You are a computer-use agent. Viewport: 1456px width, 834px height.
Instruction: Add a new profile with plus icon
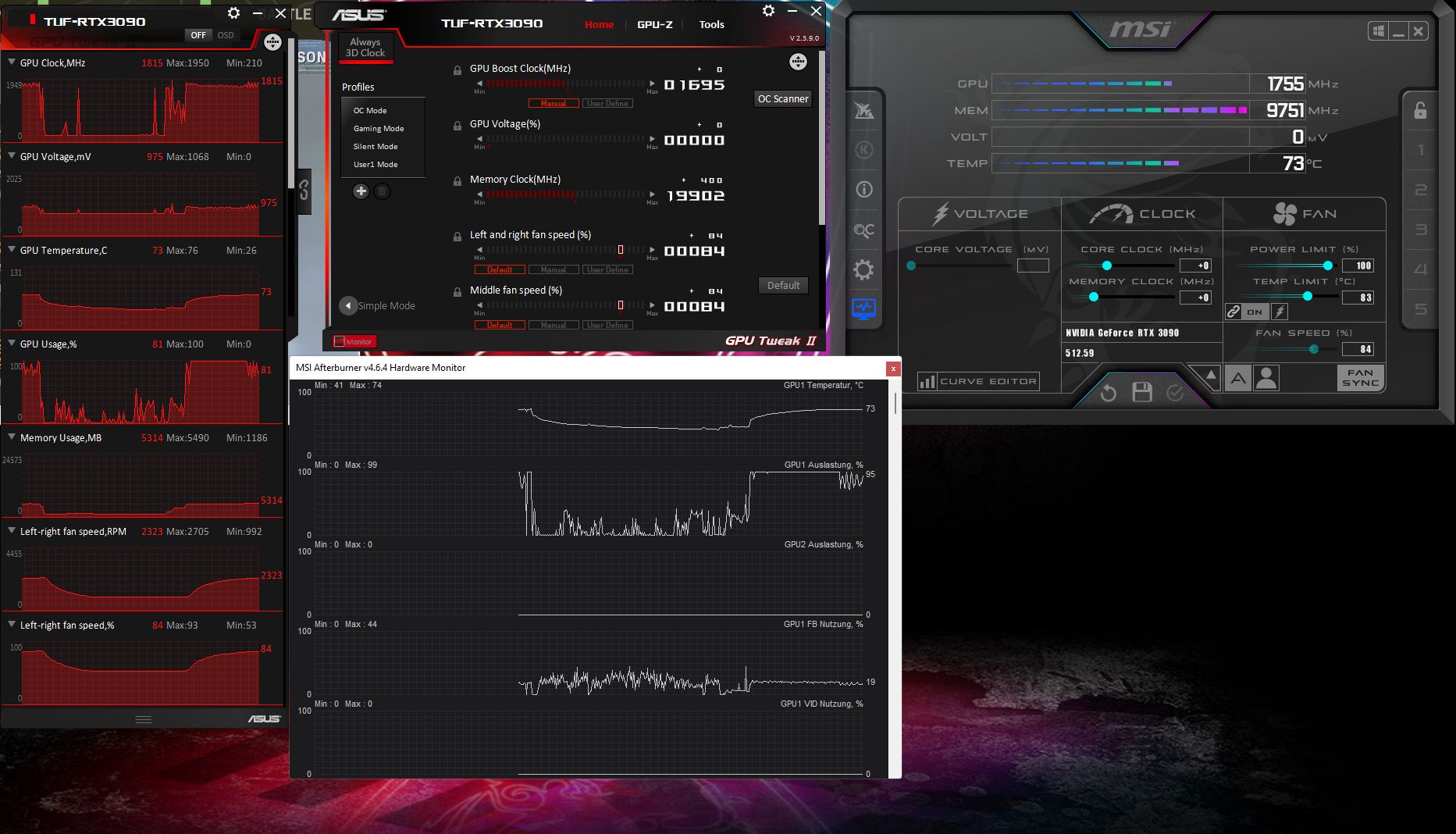point(361,191)
